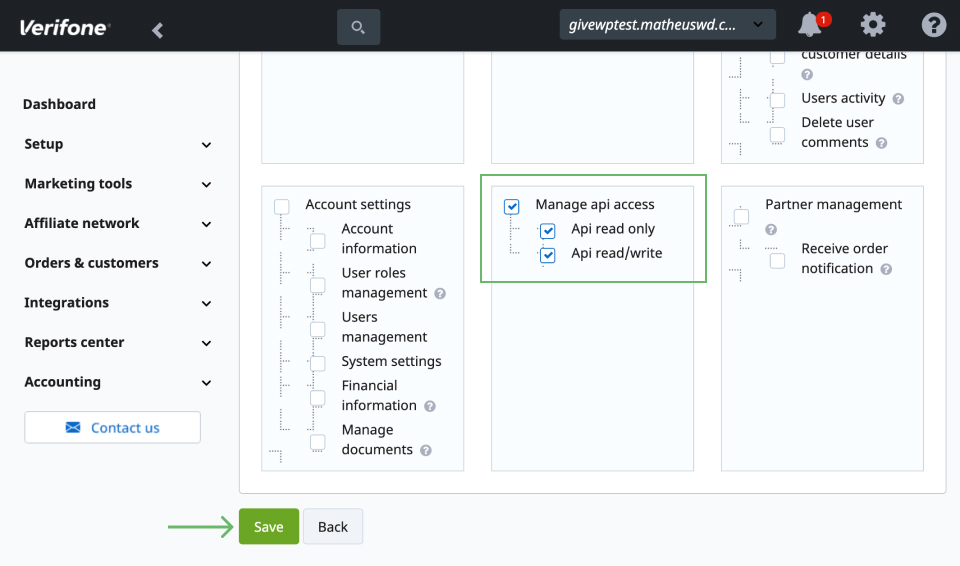Click the System settings label
The height and width of the screenshot is (566, 960).
pos(391,361)
